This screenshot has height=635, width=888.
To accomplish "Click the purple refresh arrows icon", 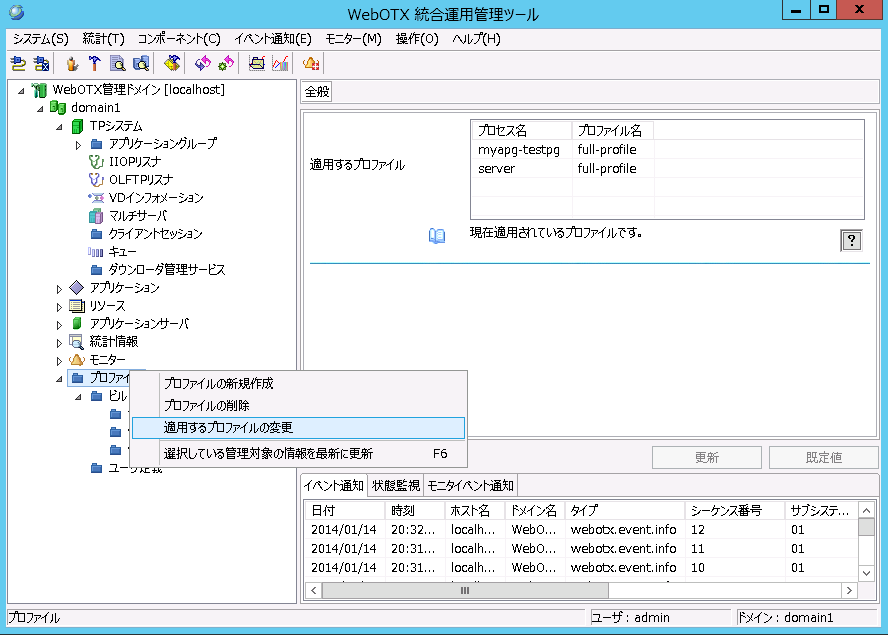I will 202,62.
